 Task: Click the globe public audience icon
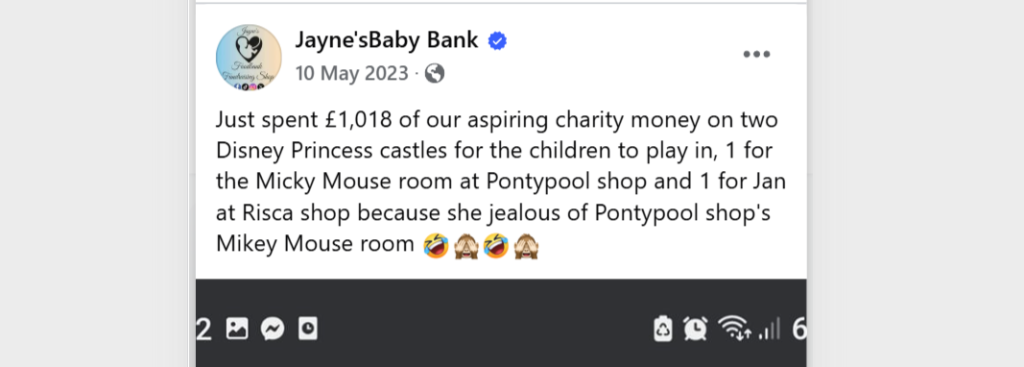435,74
